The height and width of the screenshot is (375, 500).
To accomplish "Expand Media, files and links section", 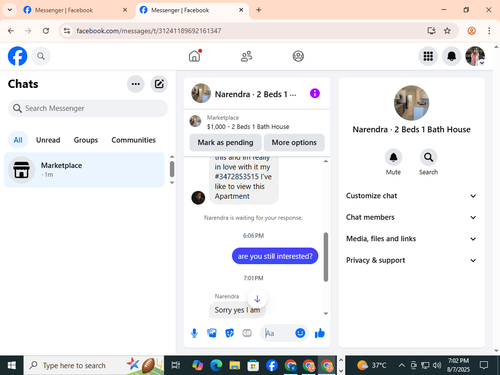I will [411, 239].
